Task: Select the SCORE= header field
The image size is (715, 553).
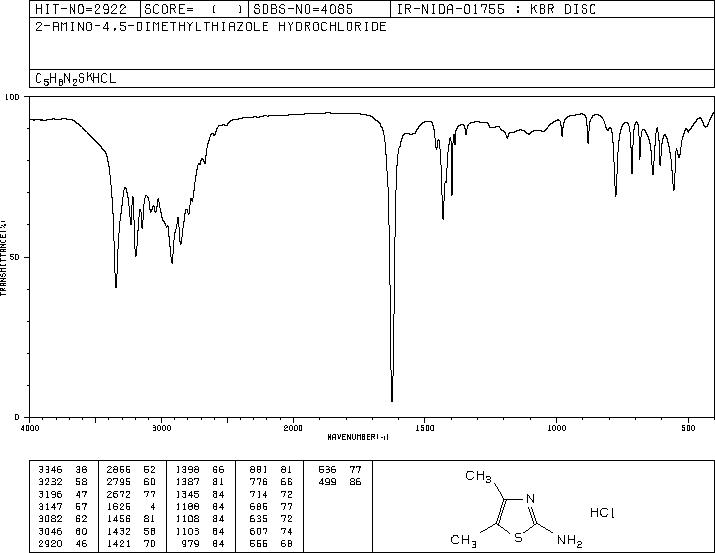Action: [194, 9]
